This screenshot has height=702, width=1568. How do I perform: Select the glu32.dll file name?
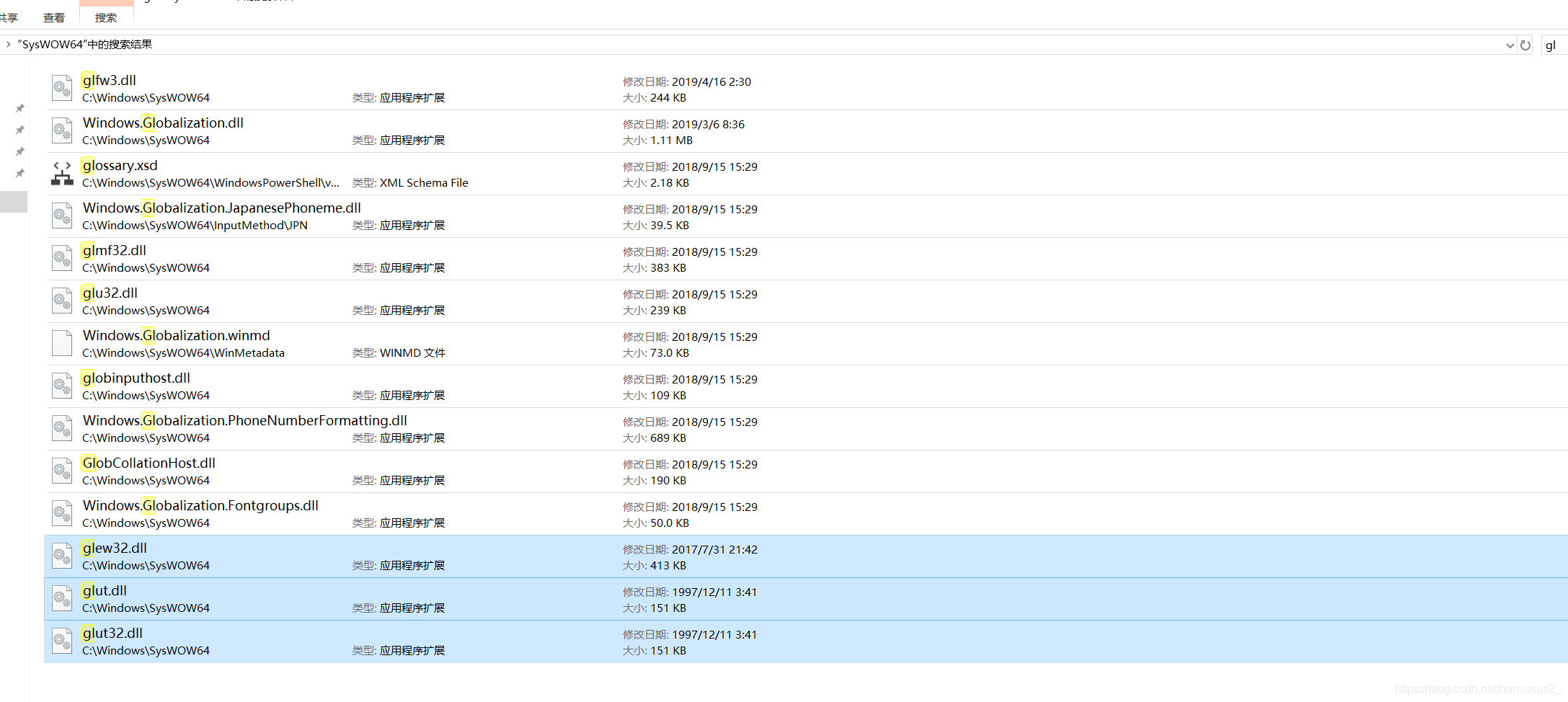pyautogui.click(x=110, y=293)
